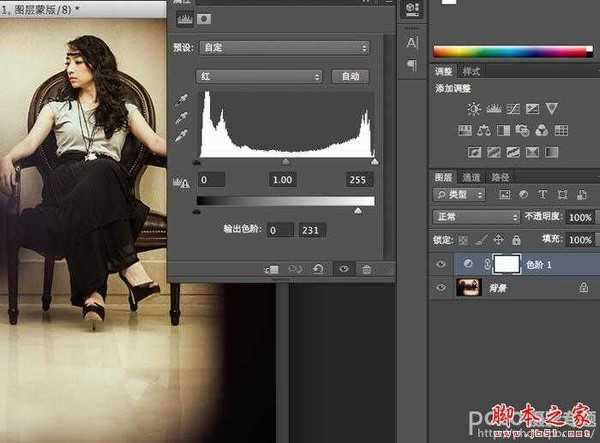Add a Color Balance scales adjustment
Image resolution: width=600 pixels, height=443 pixels.
click(x=484, y=129)
